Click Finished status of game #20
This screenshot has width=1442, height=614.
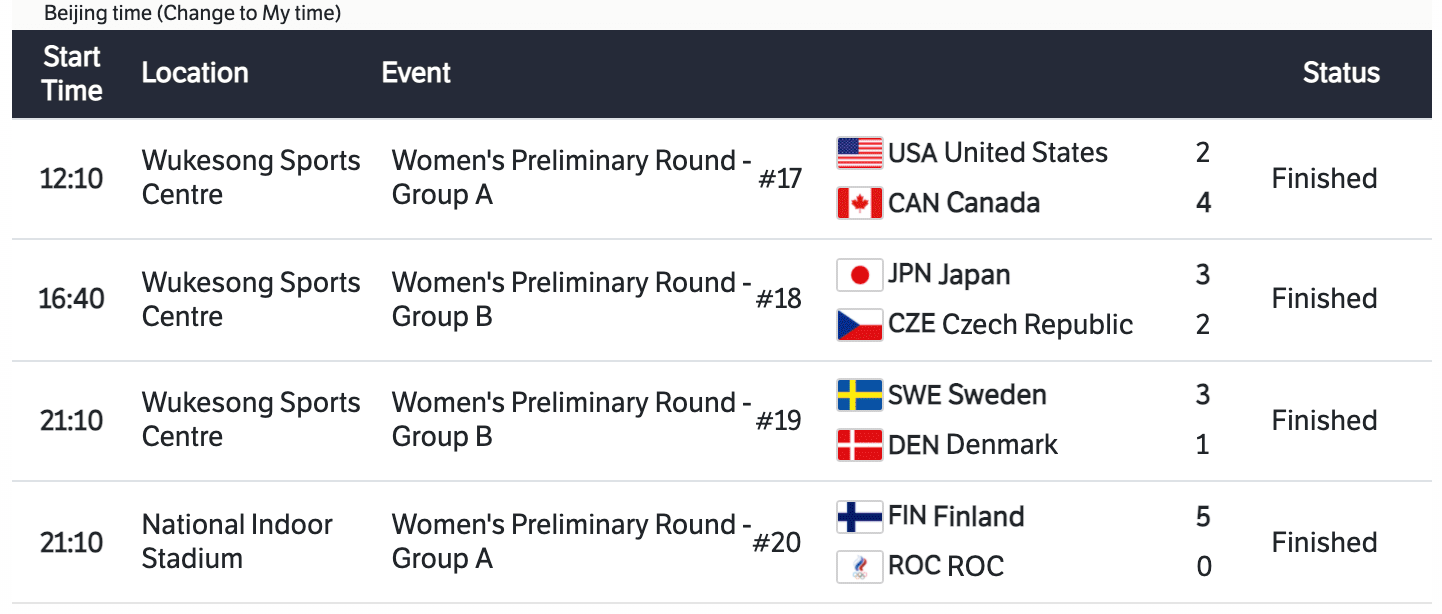pos(1324,542)
